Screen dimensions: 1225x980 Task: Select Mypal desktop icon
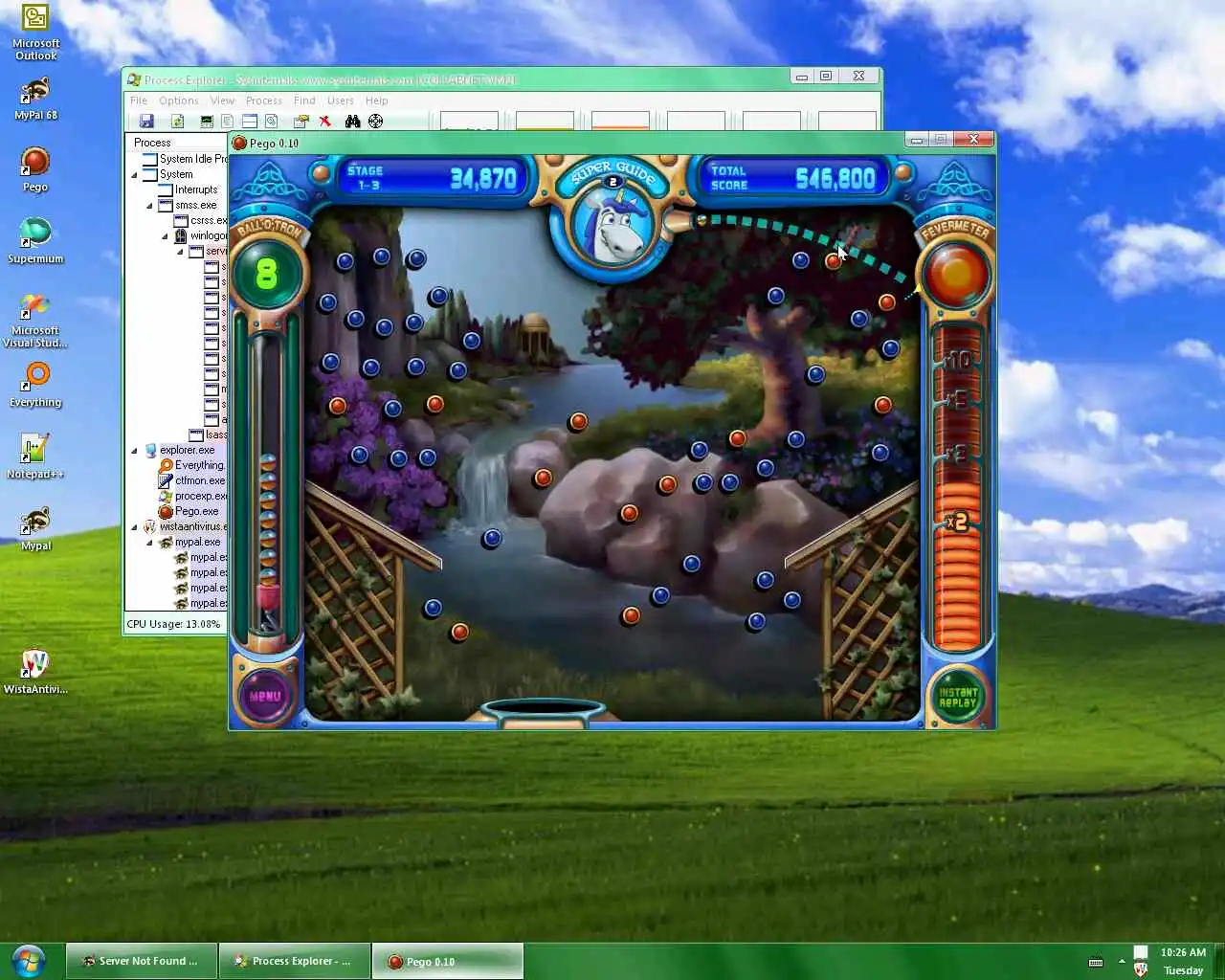click(x=35, y=528)
